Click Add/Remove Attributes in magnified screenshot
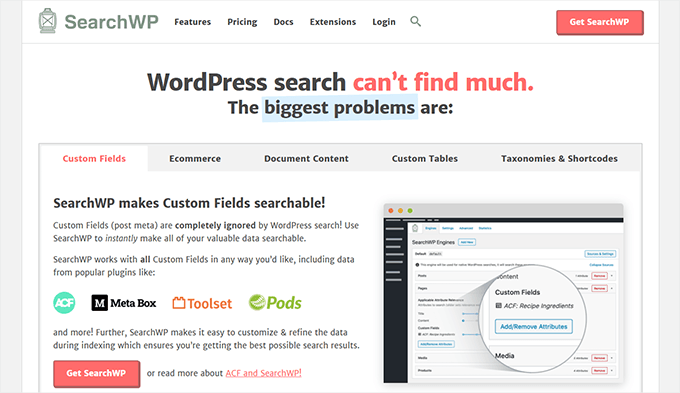Image resolution: width=680 pixels, height=393 pixels. [x=533, y=326]
